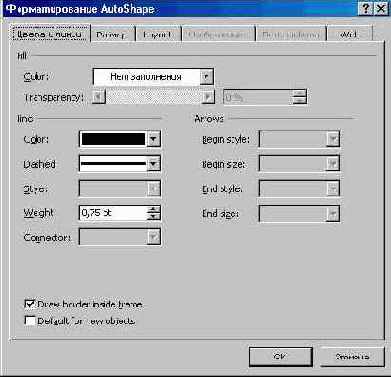Switch to the Layout tab

(157, 34)
